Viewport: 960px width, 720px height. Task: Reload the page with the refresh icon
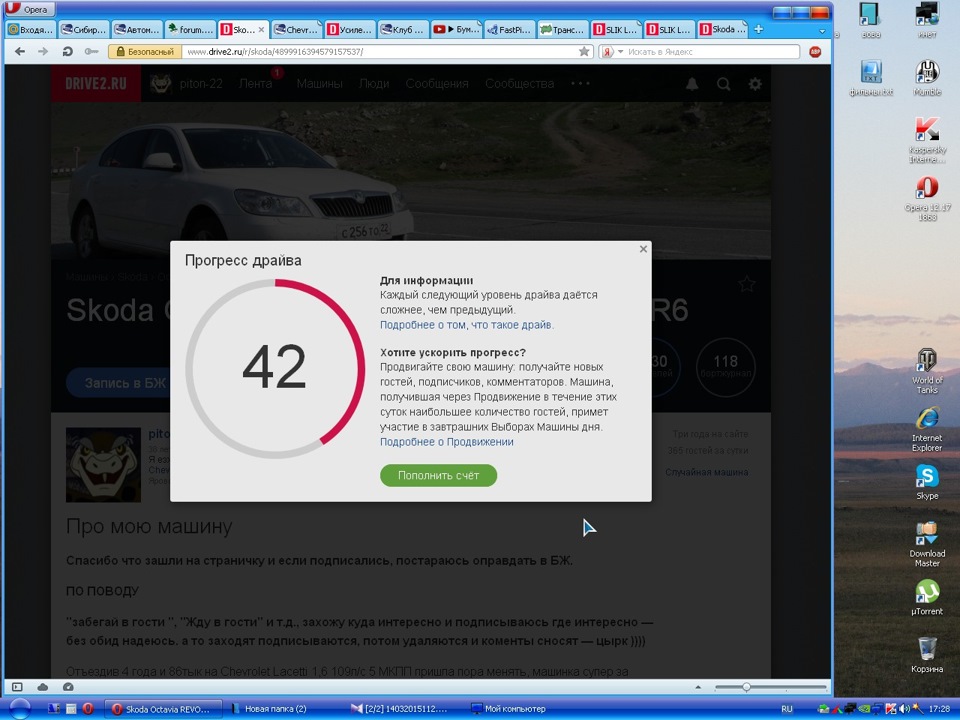pyautogui.click(x=67, y=51)
